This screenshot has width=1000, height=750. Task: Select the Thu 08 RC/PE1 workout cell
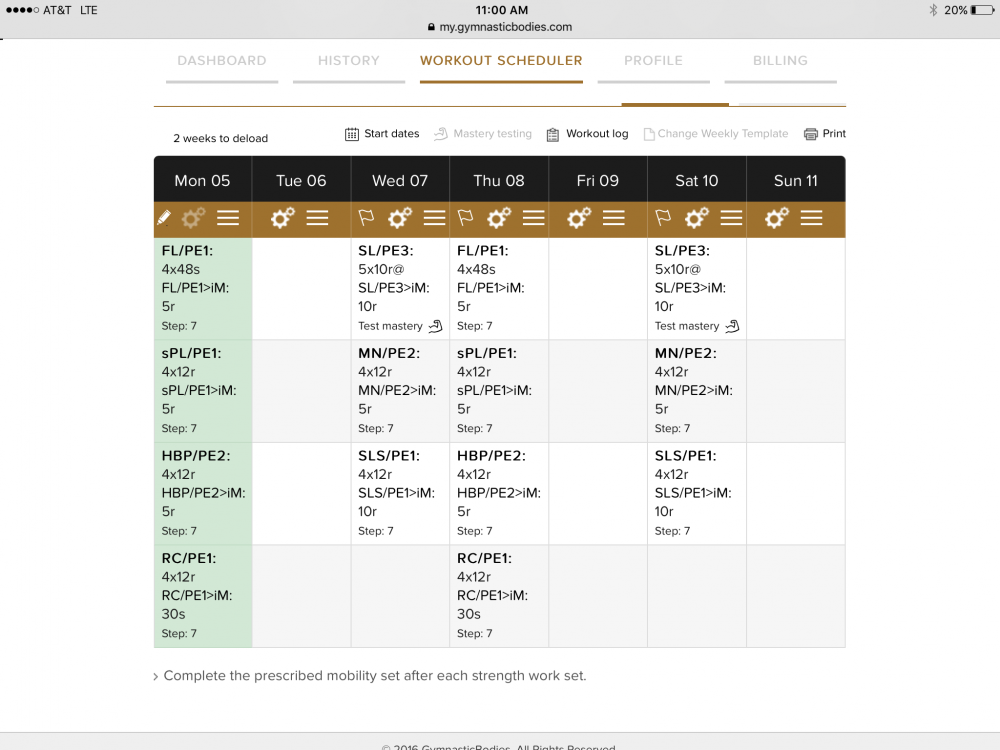pos(499,596)
